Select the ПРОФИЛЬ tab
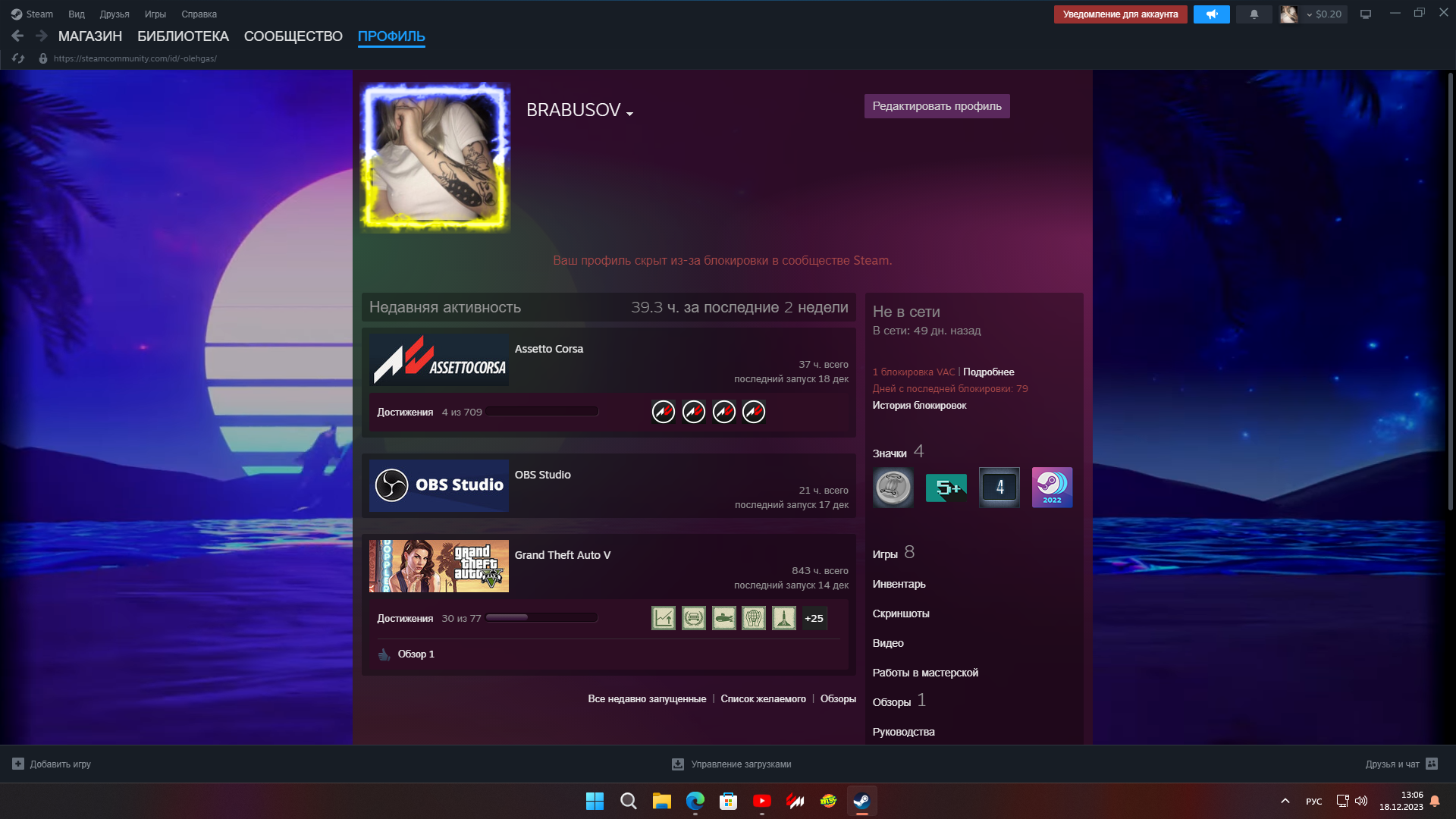This screenshot has width=1456, height=819. coord(391,36)
